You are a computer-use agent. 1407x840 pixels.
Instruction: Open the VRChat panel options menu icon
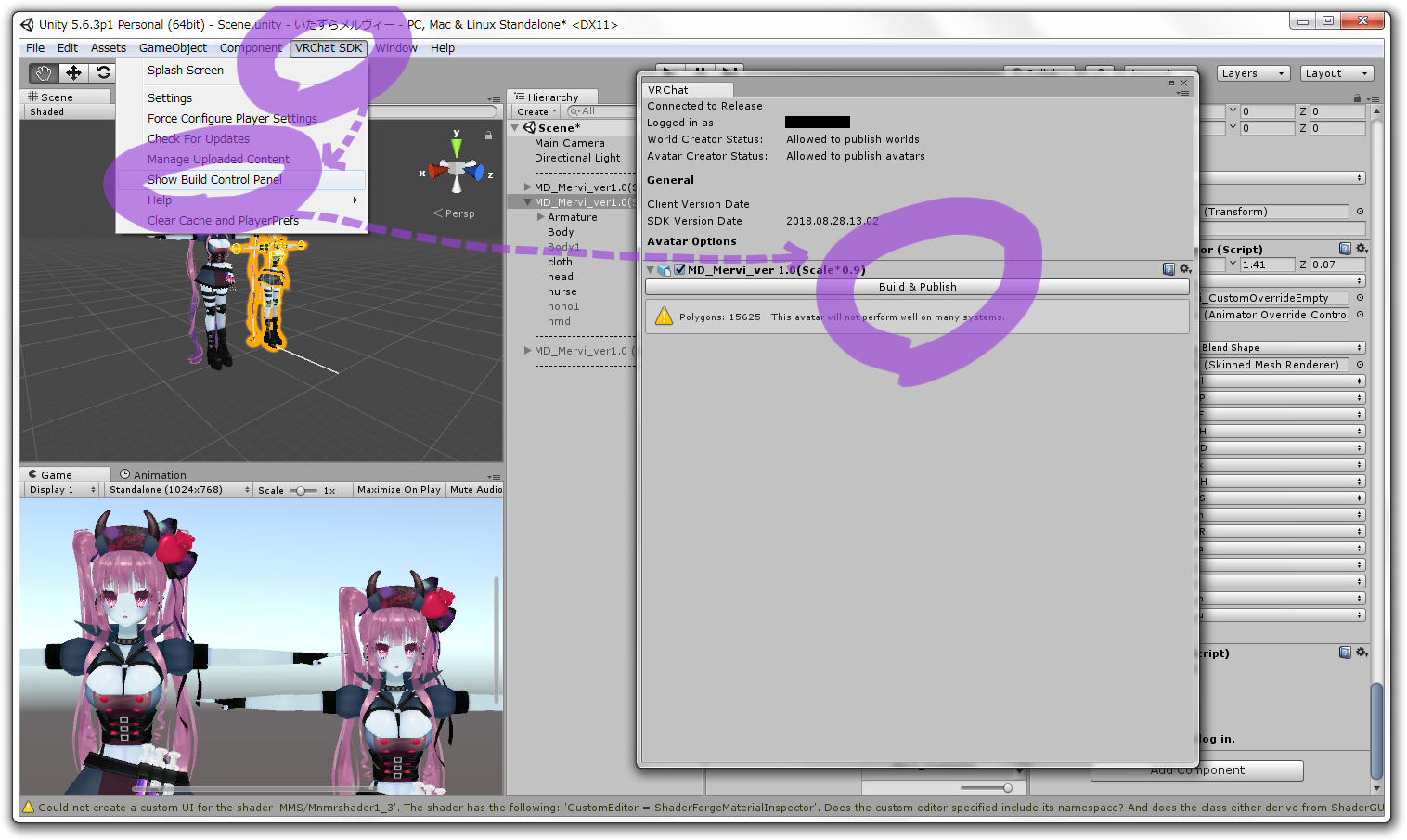[x=1182, y=93]
